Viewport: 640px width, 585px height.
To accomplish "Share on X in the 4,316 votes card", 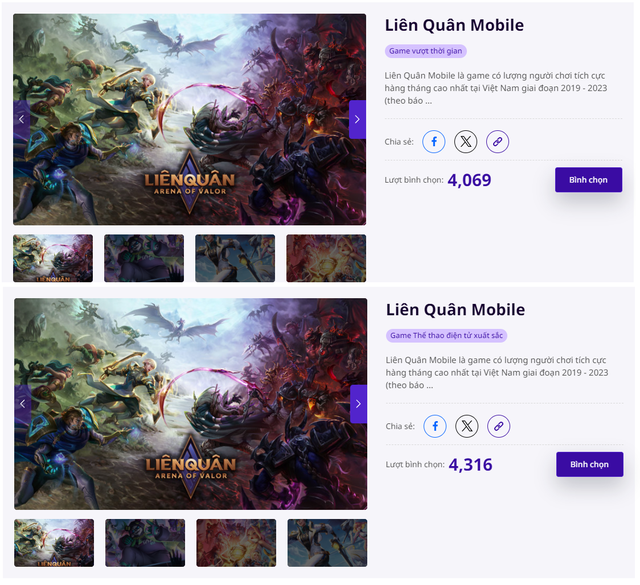I will point(467,426).
